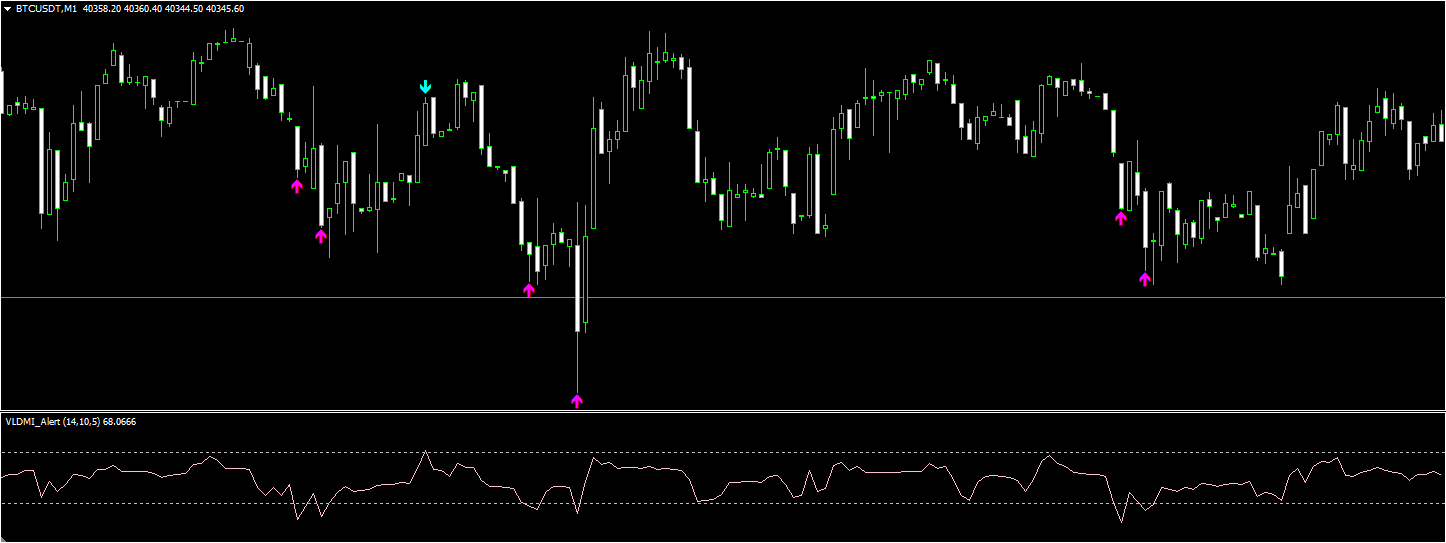Click the first magenta up arrow on the chart

(x=296, y=186)
